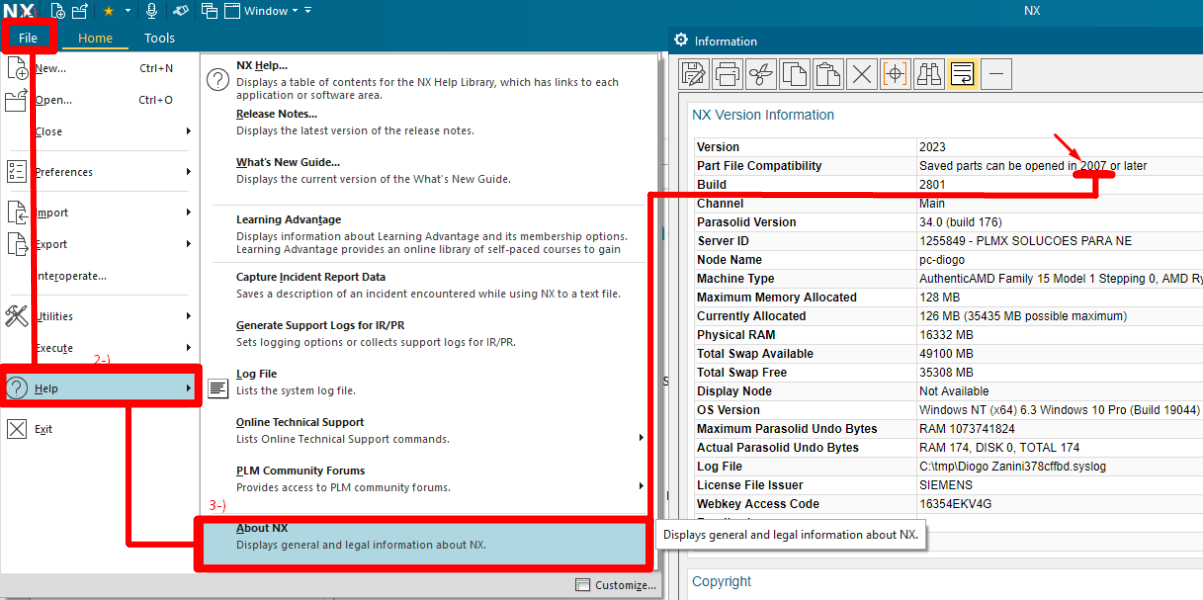Expand the Export submenu arrow
This screenshot has width=1203, height=600.
click(x=188, y=244)
